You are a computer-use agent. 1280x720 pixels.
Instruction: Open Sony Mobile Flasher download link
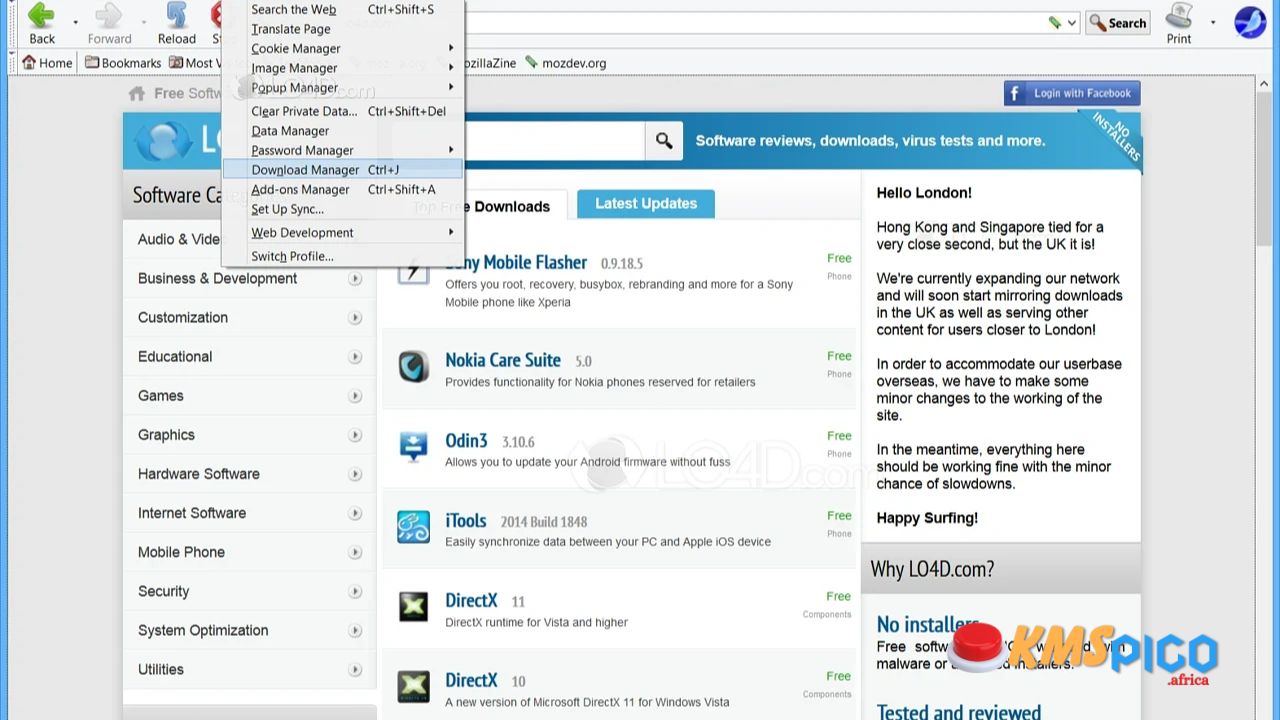point(516,262)
